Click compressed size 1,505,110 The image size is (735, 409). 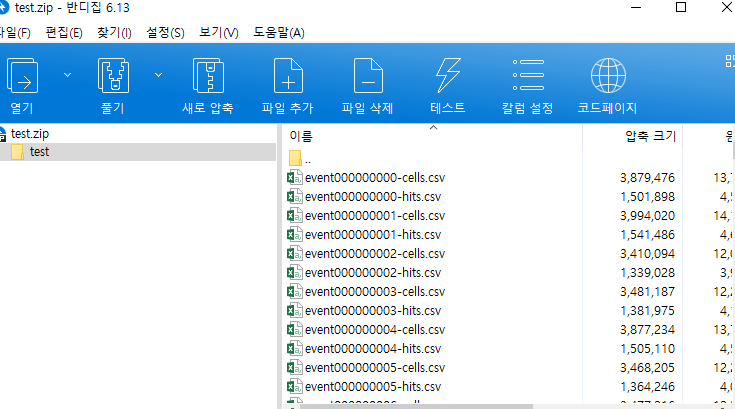tap(647, 349)
